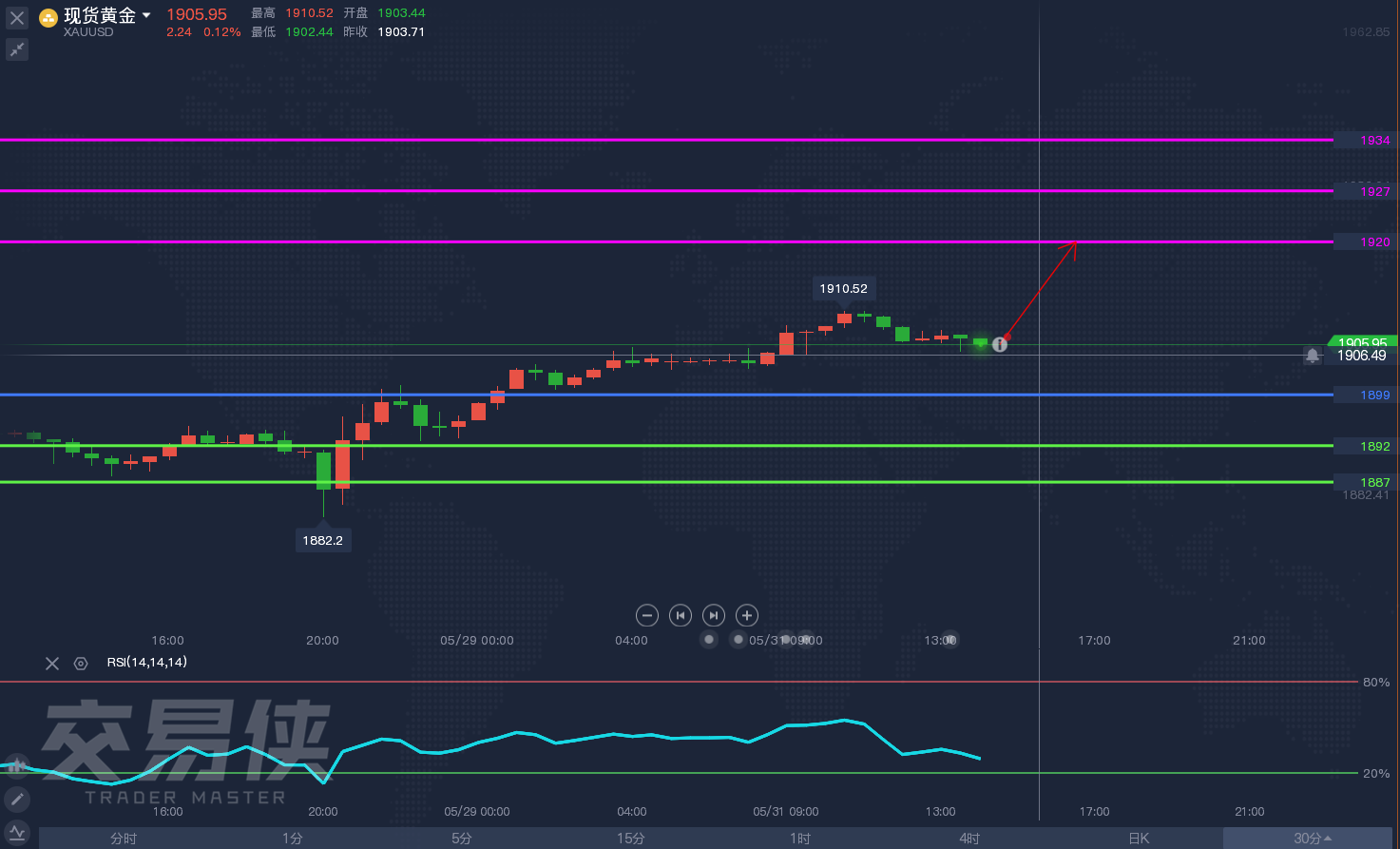Zoom out chart with minus button
The width and height of the screenshot is (1400, 849).
tap(647, 615)
